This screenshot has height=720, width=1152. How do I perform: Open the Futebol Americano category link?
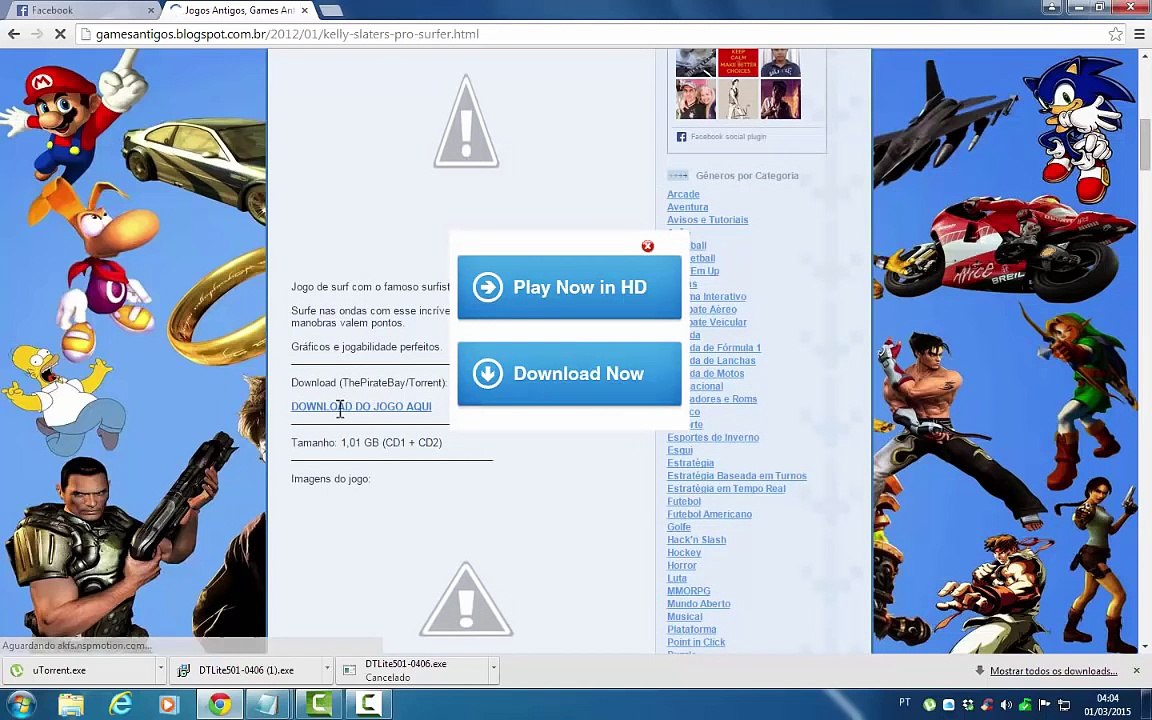(709, 514)
